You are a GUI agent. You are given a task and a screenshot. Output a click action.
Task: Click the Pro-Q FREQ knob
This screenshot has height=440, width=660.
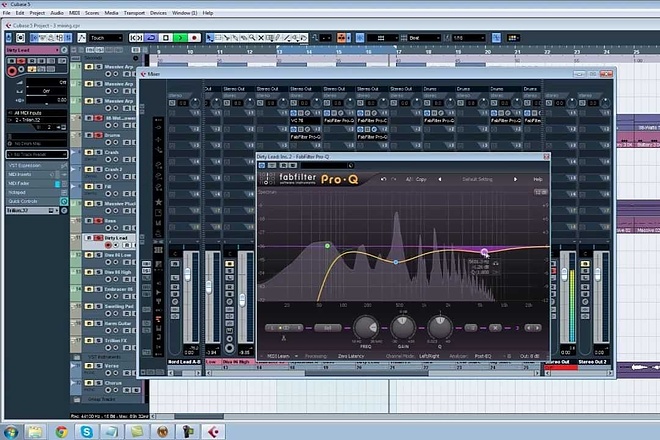365,328
